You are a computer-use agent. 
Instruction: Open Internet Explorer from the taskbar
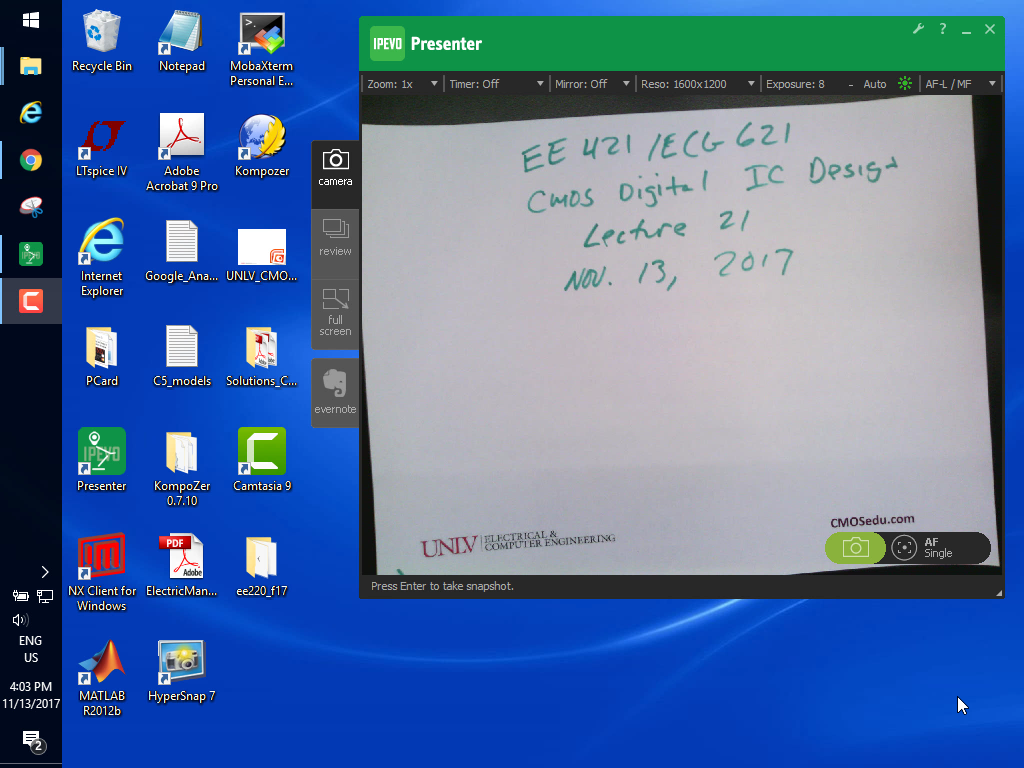point(31,113)
